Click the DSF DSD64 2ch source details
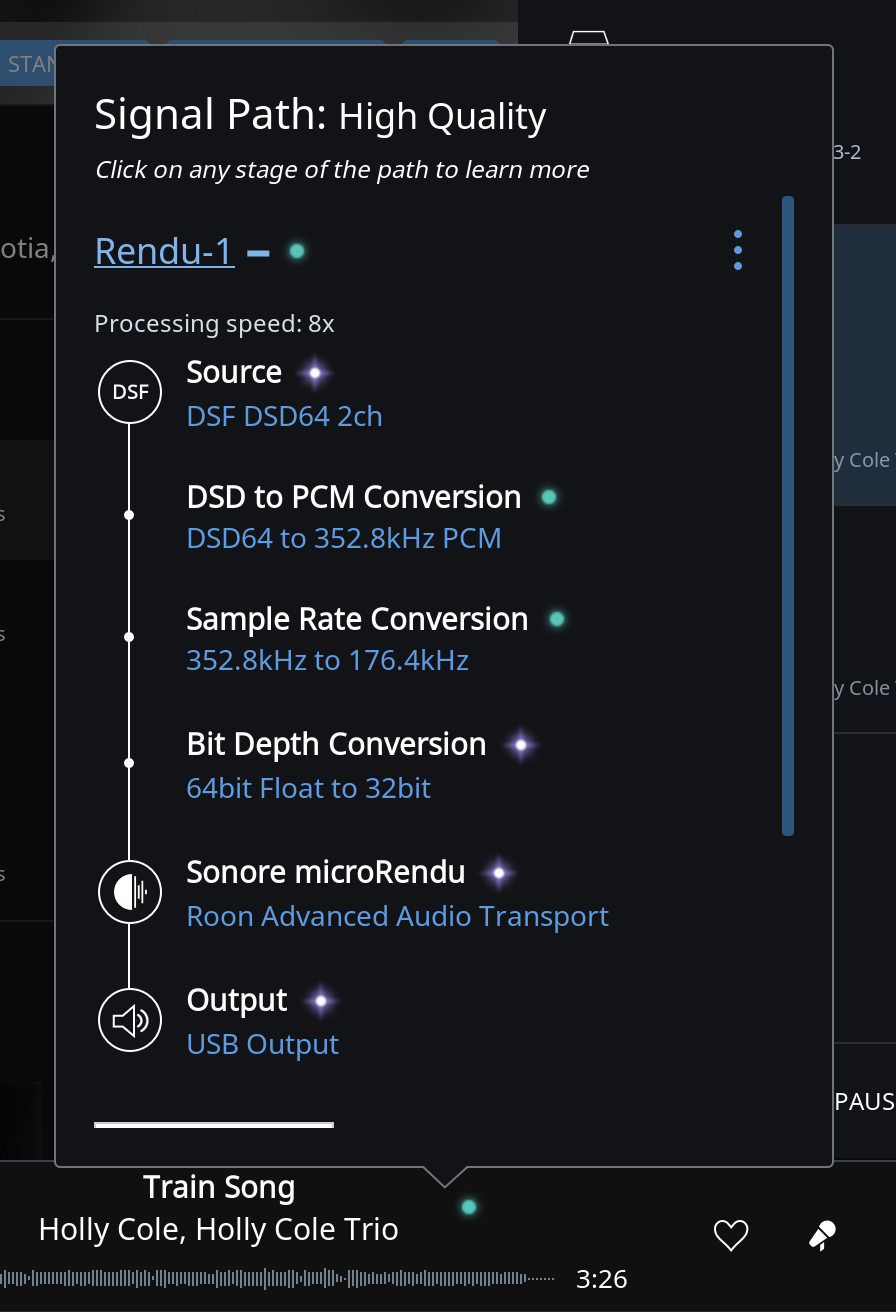Screen dimensions: 896x1312 (x=284, y=416)
